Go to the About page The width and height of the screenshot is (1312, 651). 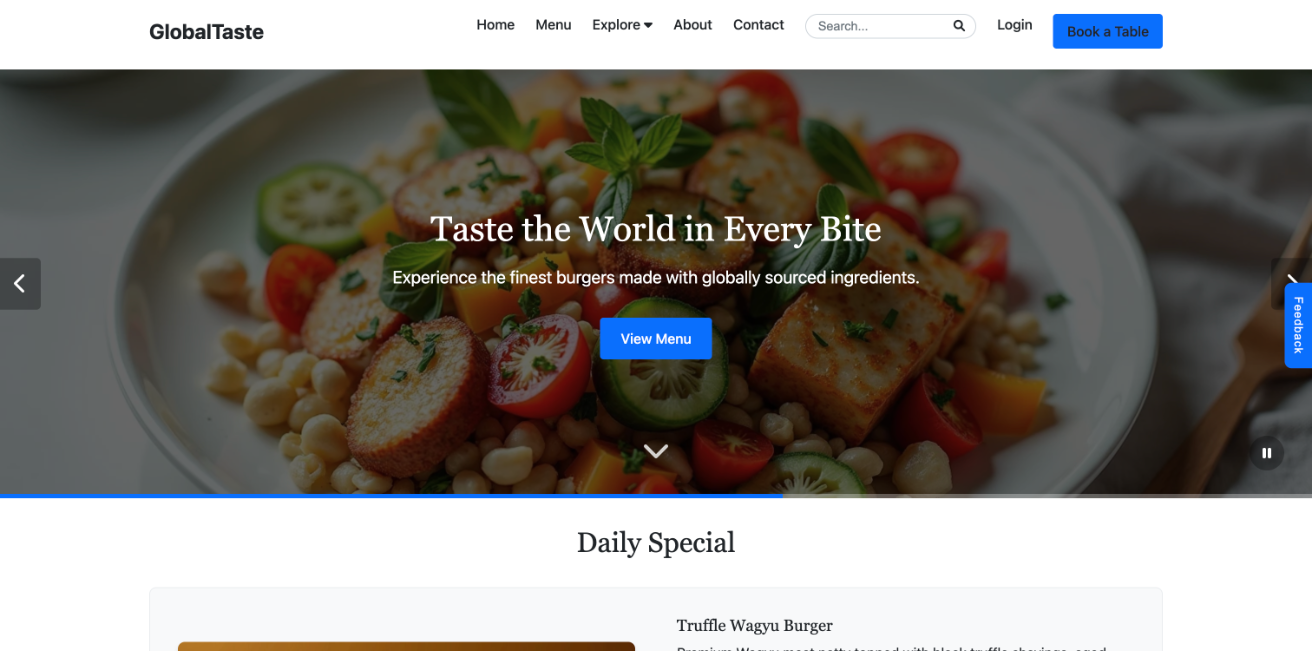tap(692, 25)
